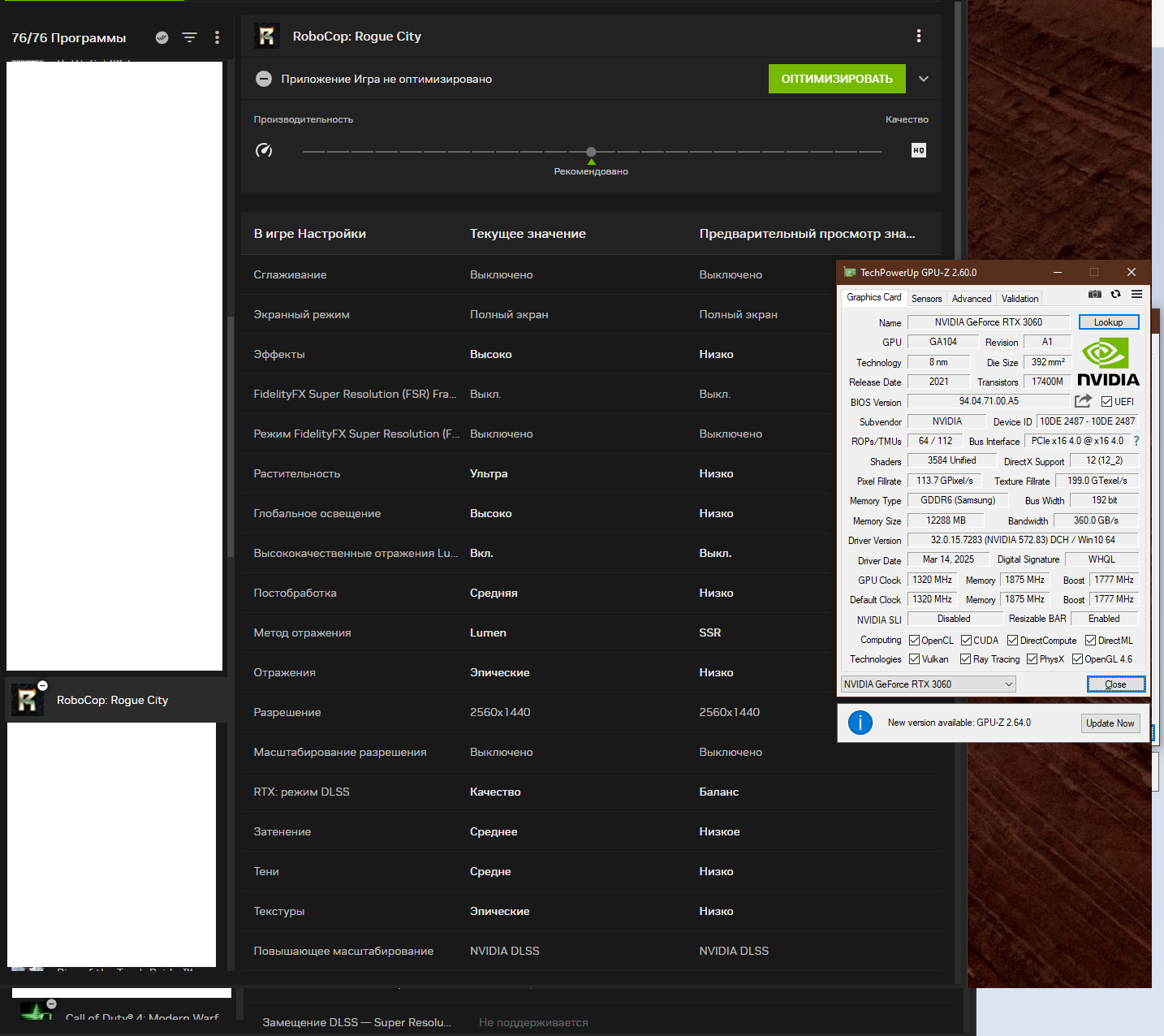This screenshot has width=1164, height=1036.
Task: Click the Глобальное освещение setting label
Action: click(317, 513)
